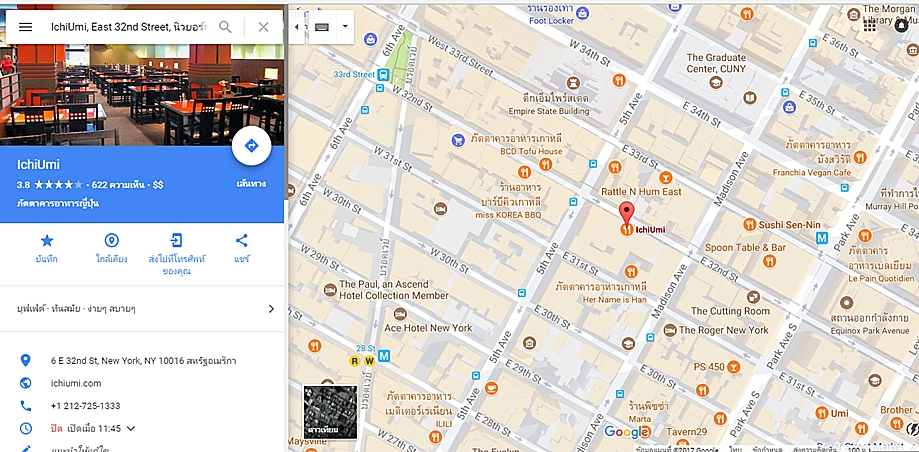Toggle the on-screen keyboard input tool
The height and width of the screenshot is (452, 919).
click(322, 27)
